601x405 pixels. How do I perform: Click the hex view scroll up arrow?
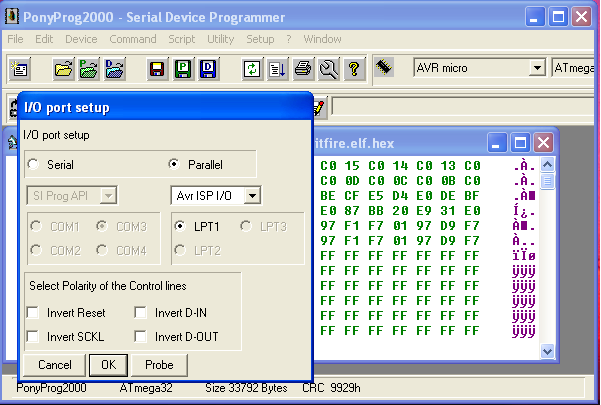(x=547, y=164)
